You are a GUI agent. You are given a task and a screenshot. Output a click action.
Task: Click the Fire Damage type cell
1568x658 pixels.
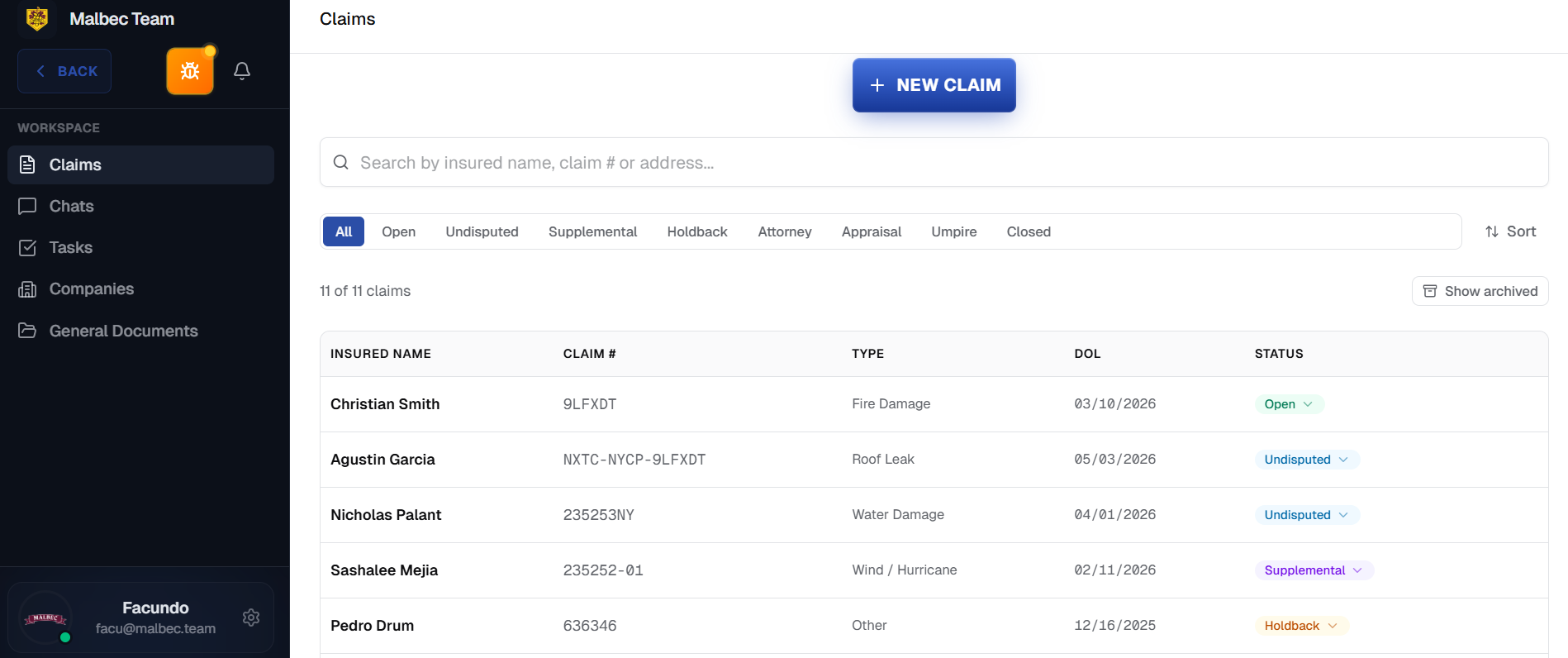[891, 403]
